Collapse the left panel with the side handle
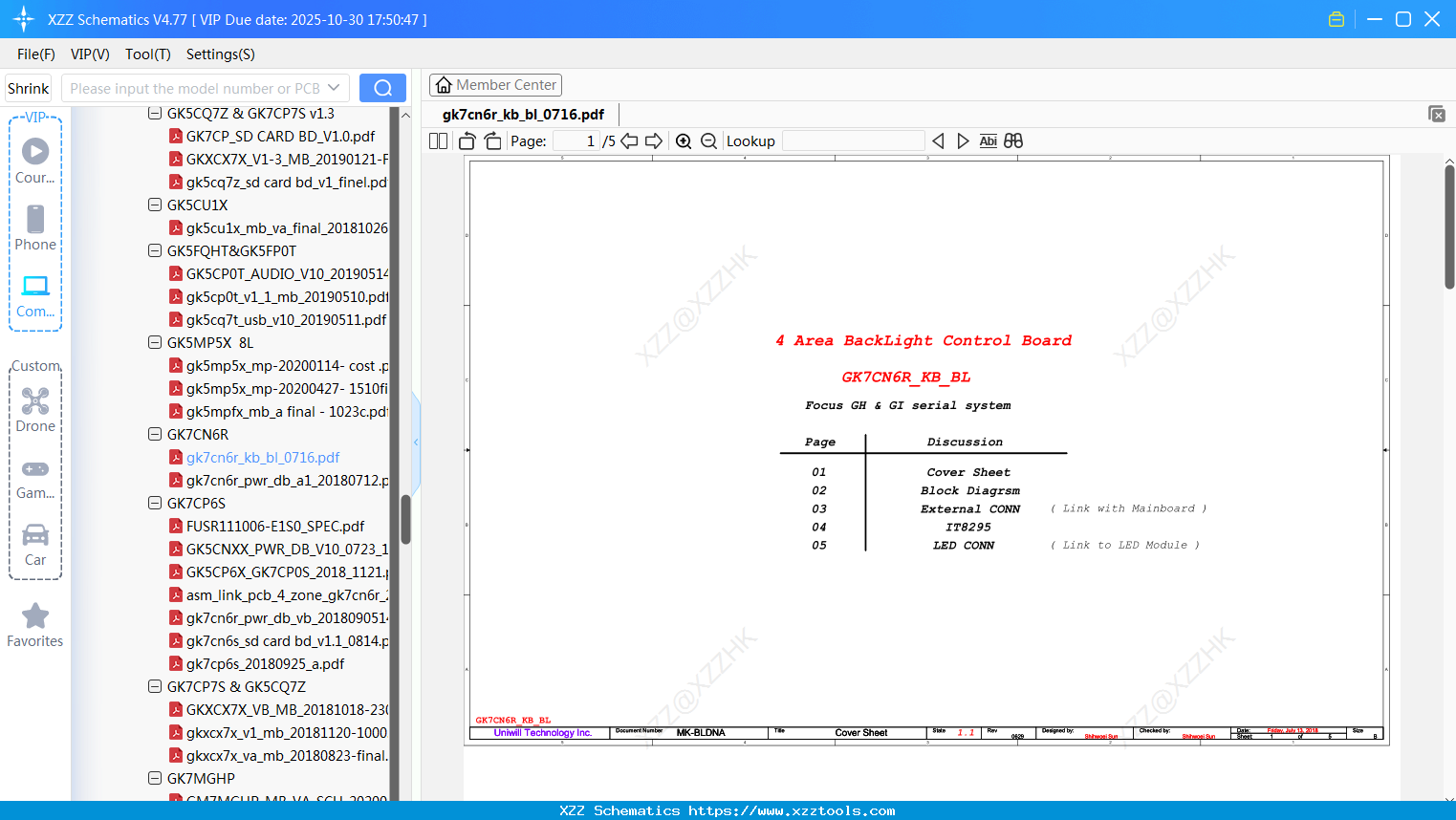 click(x=416, y=442)
